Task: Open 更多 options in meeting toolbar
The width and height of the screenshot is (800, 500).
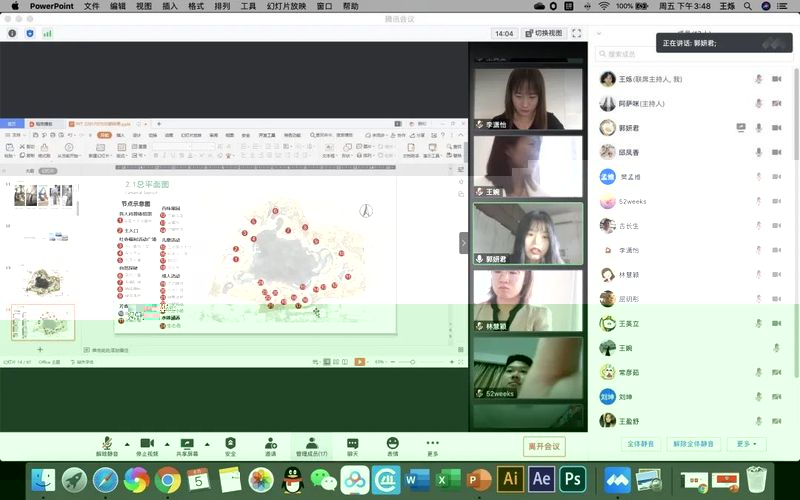Action: click(433, 446)
